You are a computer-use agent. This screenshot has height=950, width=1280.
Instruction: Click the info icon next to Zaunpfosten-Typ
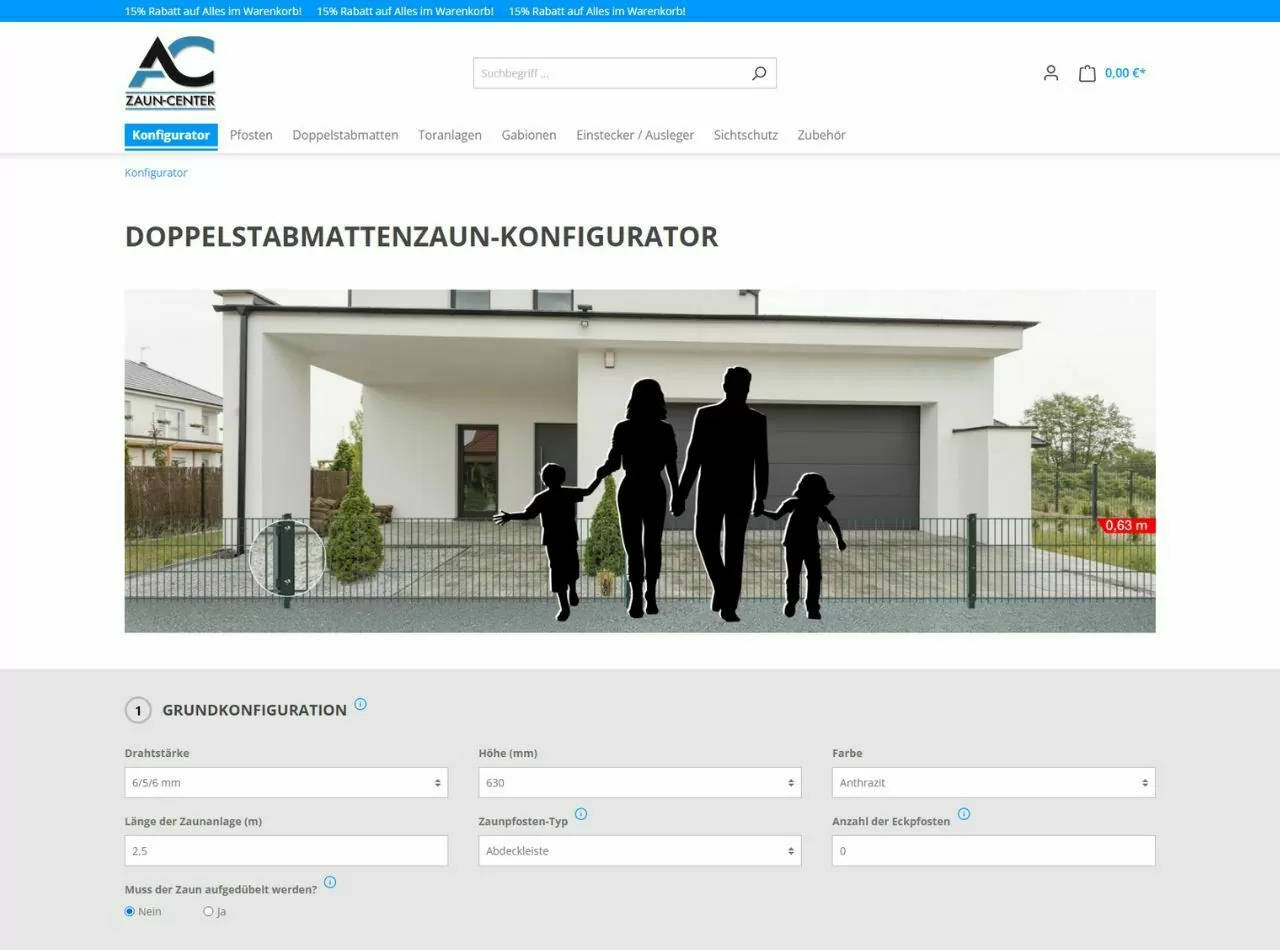(x=582, y=813)
